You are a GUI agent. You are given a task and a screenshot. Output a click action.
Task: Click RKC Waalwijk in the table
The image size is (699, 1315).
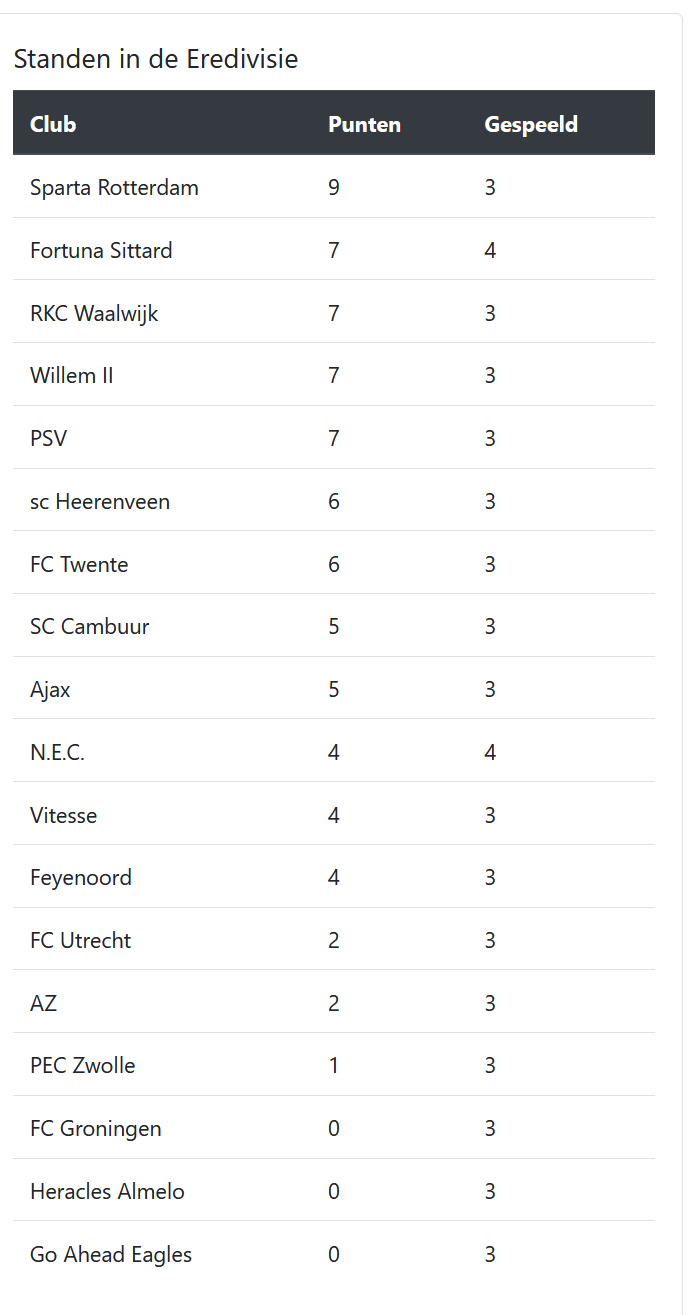pyautogui.click(x=94, y=313)
